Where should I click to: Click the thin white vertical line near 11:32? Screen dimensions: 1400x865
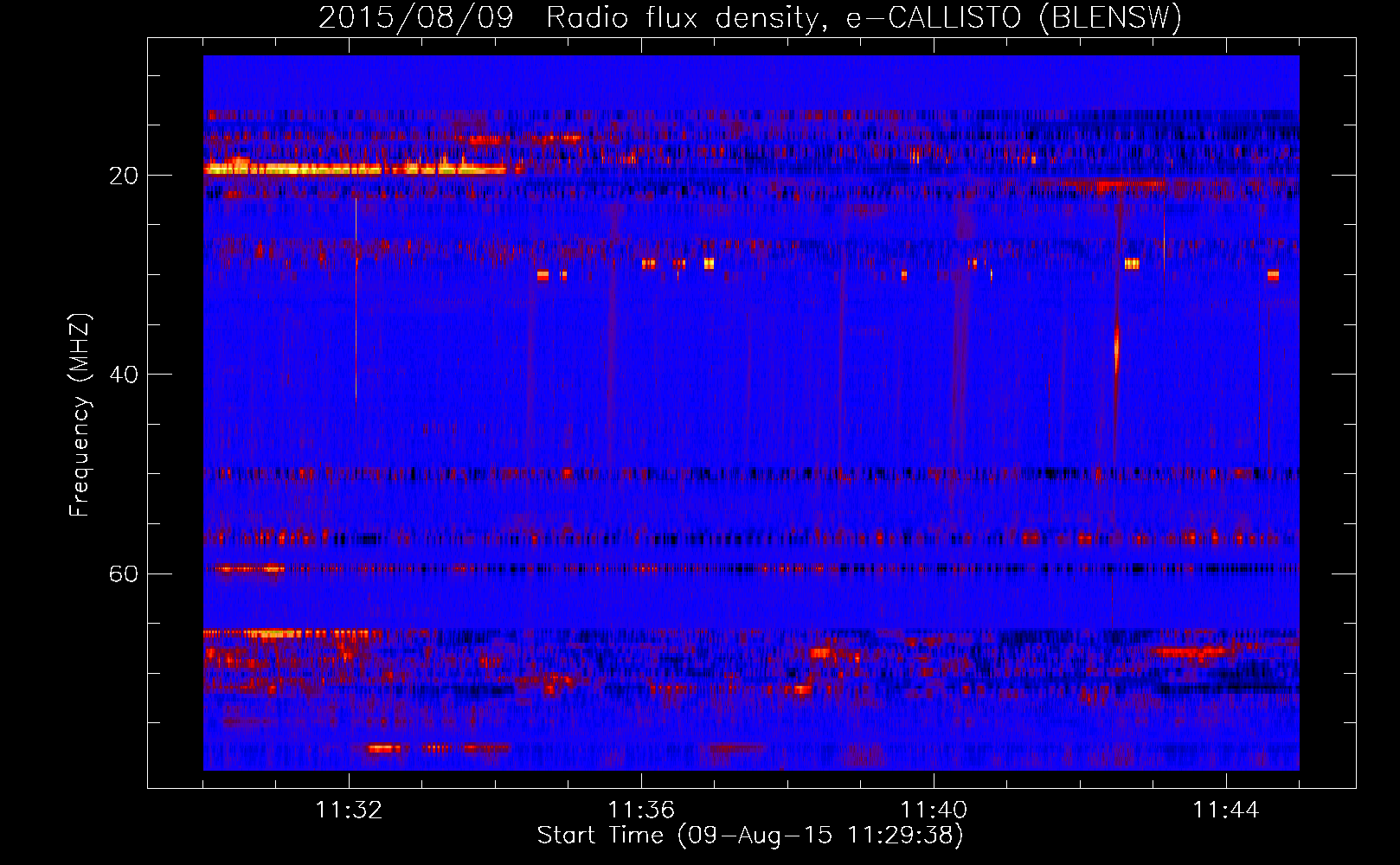tap(356, 300)
